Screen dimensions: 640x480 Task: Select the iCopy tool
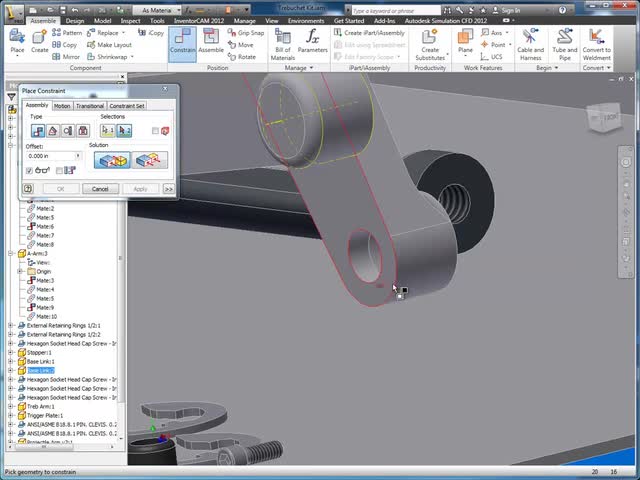pyautogui.click(x=151, y=33)
